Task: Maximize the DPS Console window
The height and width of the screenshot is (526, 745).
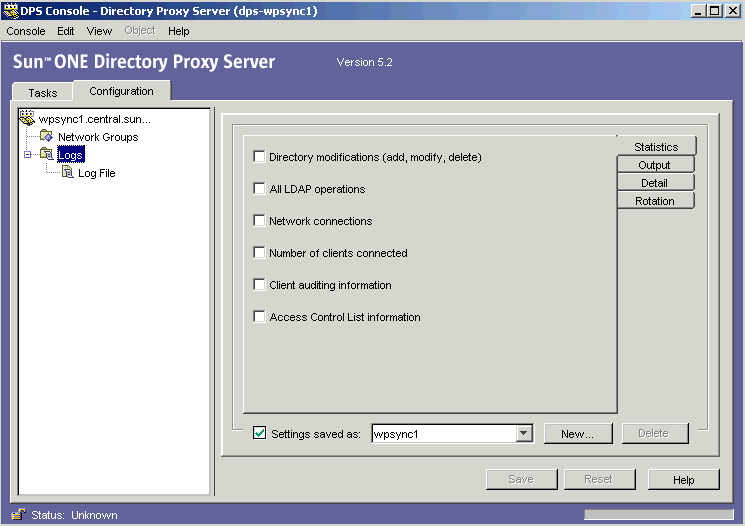Action: click(714, 10)
